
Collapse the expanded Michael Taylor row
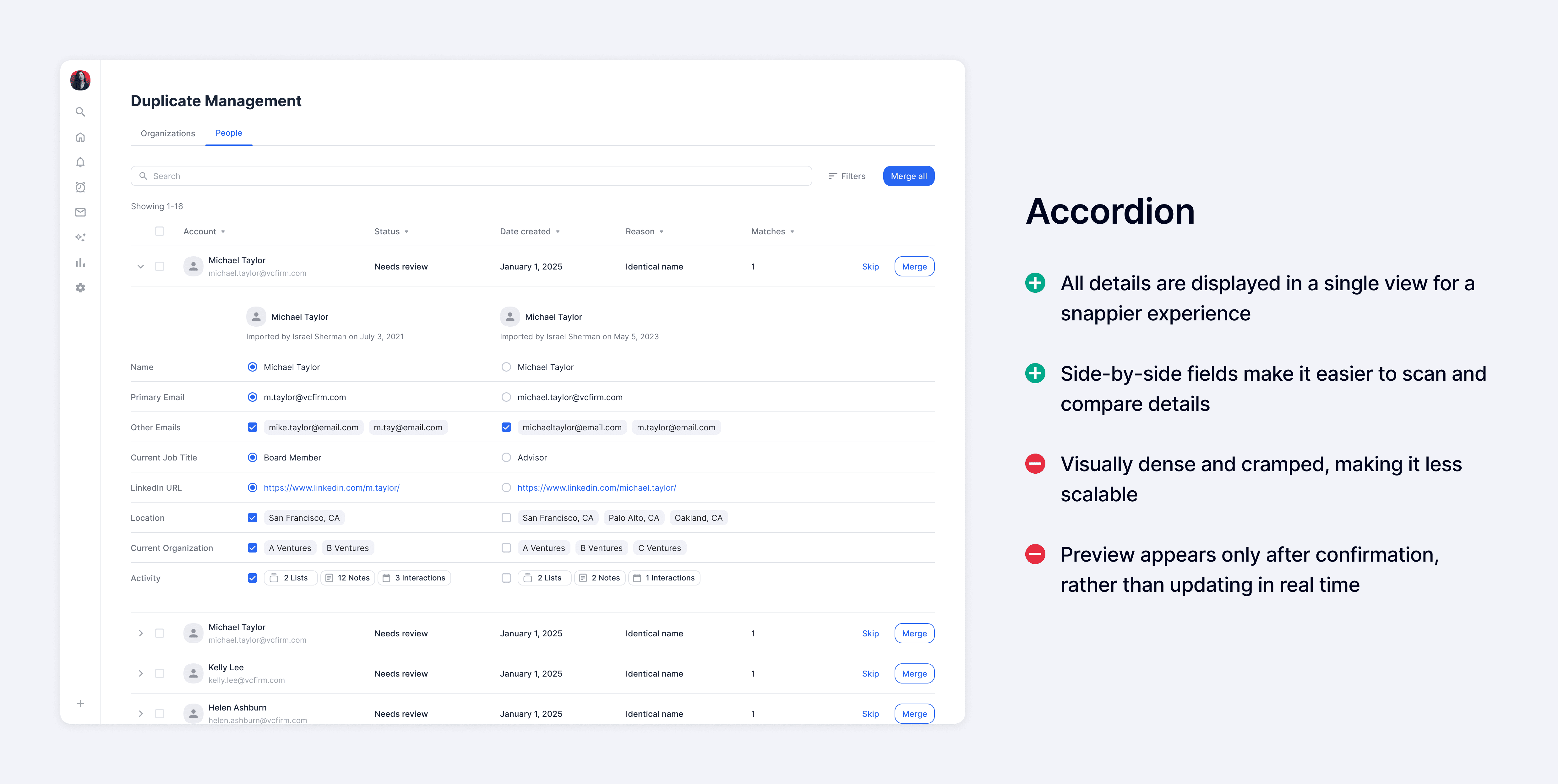pos(140,267)
